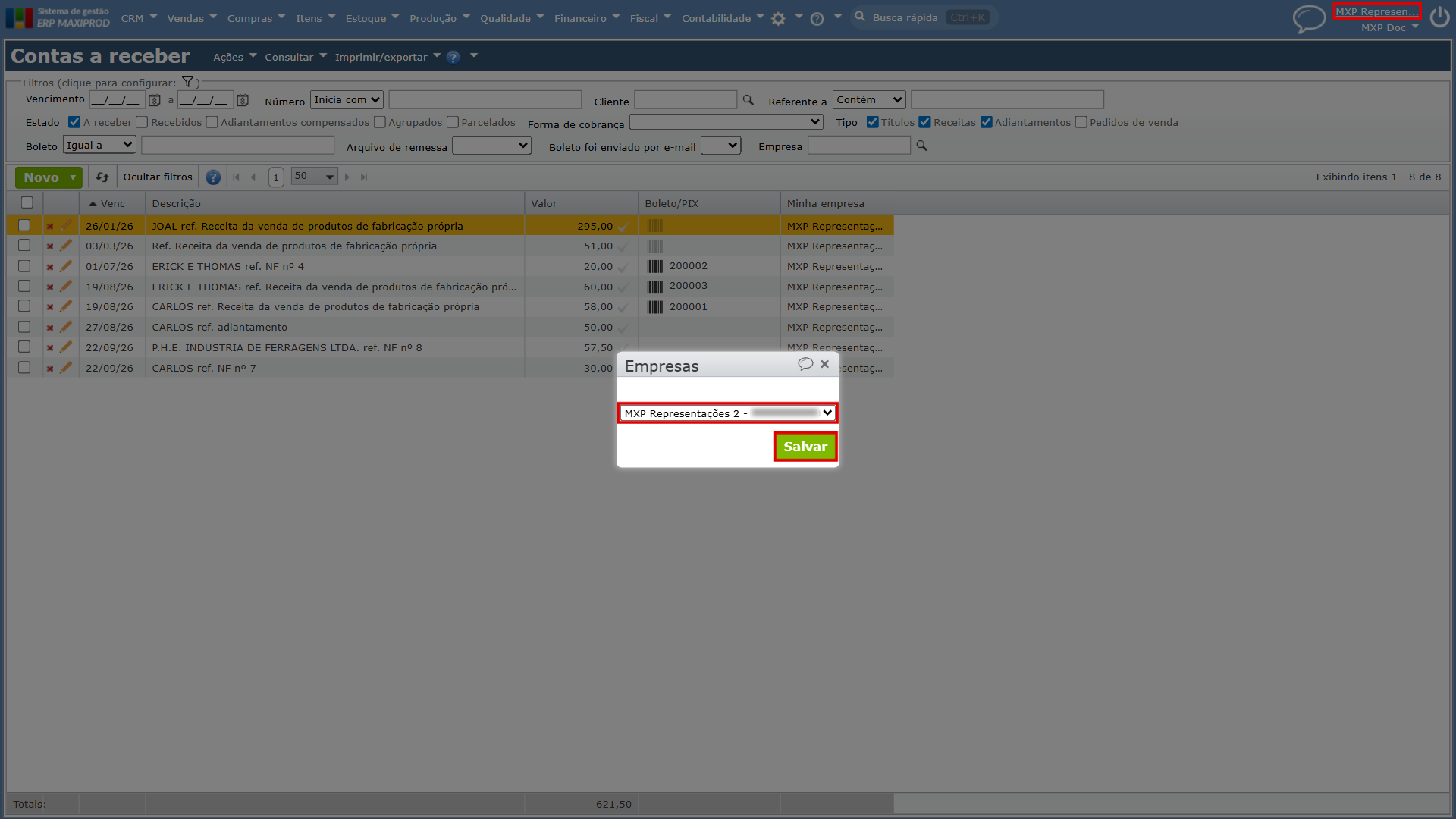Click Ocultar filtros
The image size is (1456, 819).
(158, 177)
